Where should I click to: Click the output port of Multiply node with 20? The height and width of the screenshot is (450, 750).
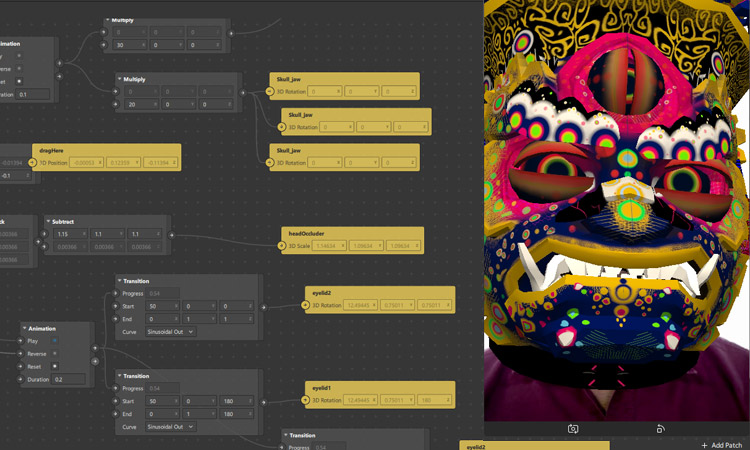pos(243,93)
